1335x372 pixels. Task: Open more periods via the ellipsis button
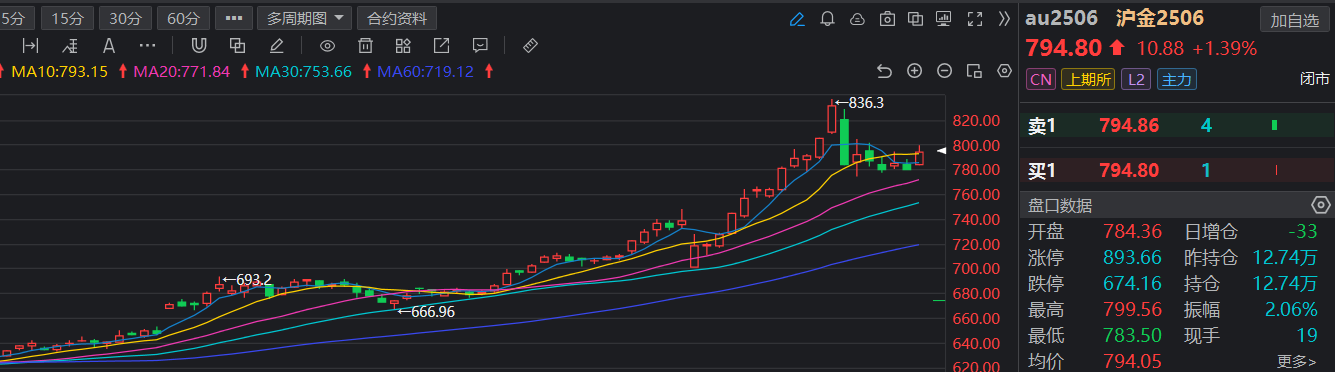pyautogui.click(x=234, y=18)
